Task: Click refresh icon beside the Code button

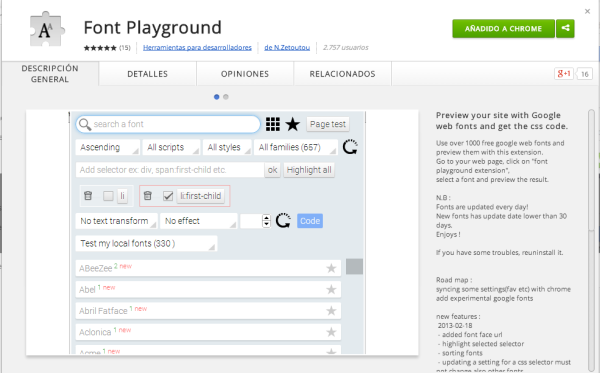Action: click(283, 221)
